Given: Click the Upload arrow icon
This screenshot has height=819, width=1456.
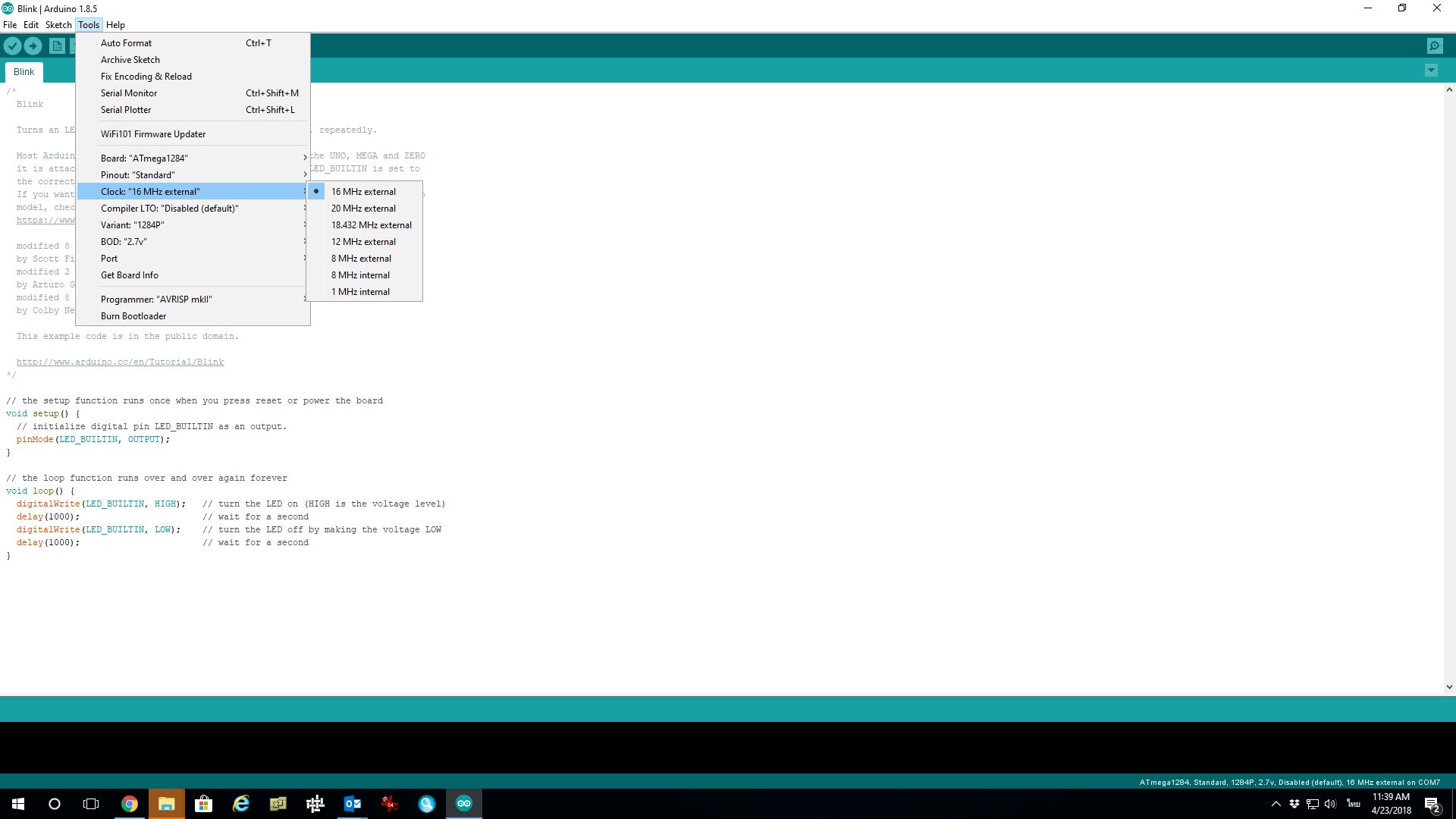Looking at the screenshot, I should pyautogui.click(x=33, y=46).
